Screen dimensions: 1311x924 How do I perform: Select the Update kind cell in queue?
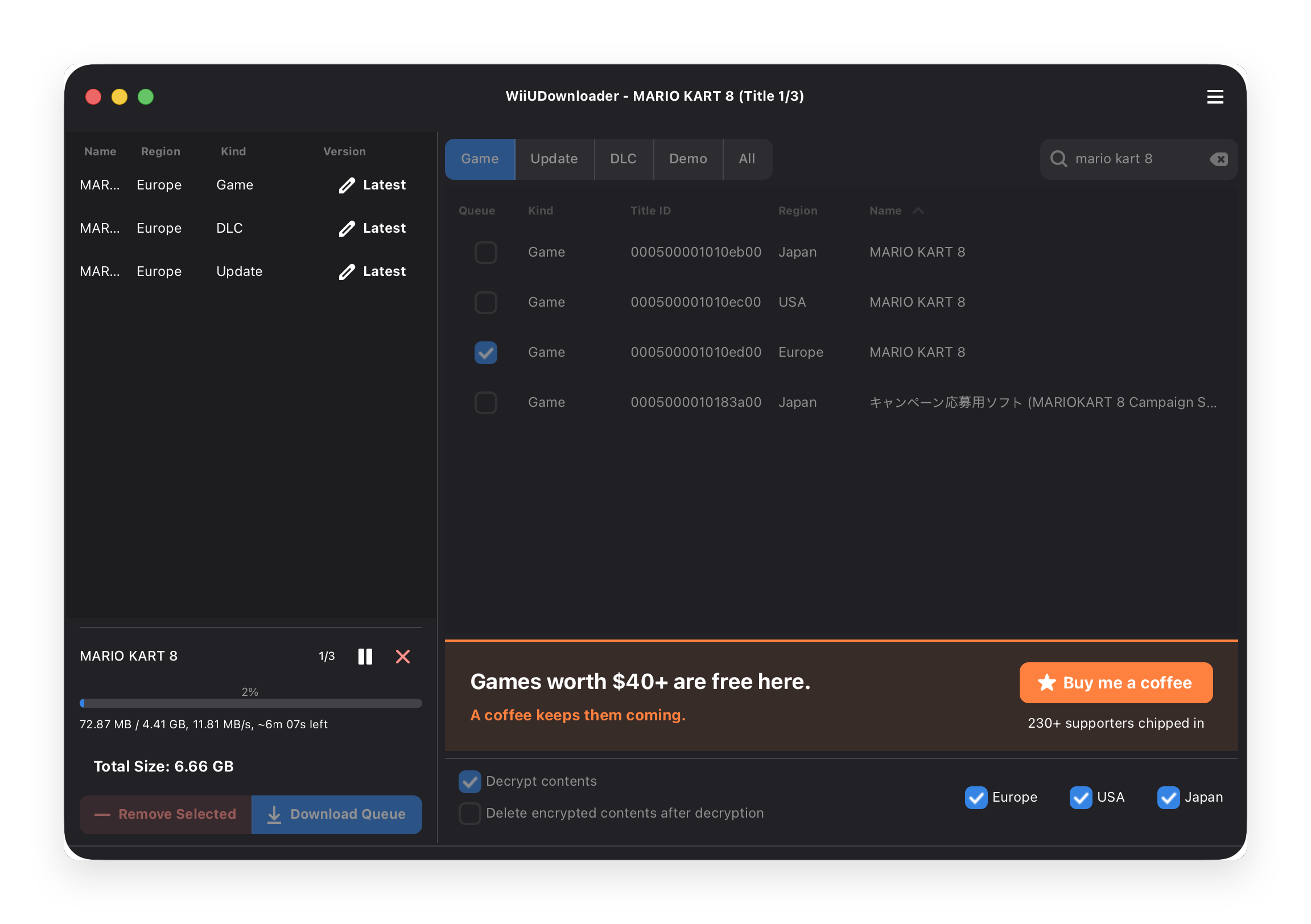(x=239, y=272)
